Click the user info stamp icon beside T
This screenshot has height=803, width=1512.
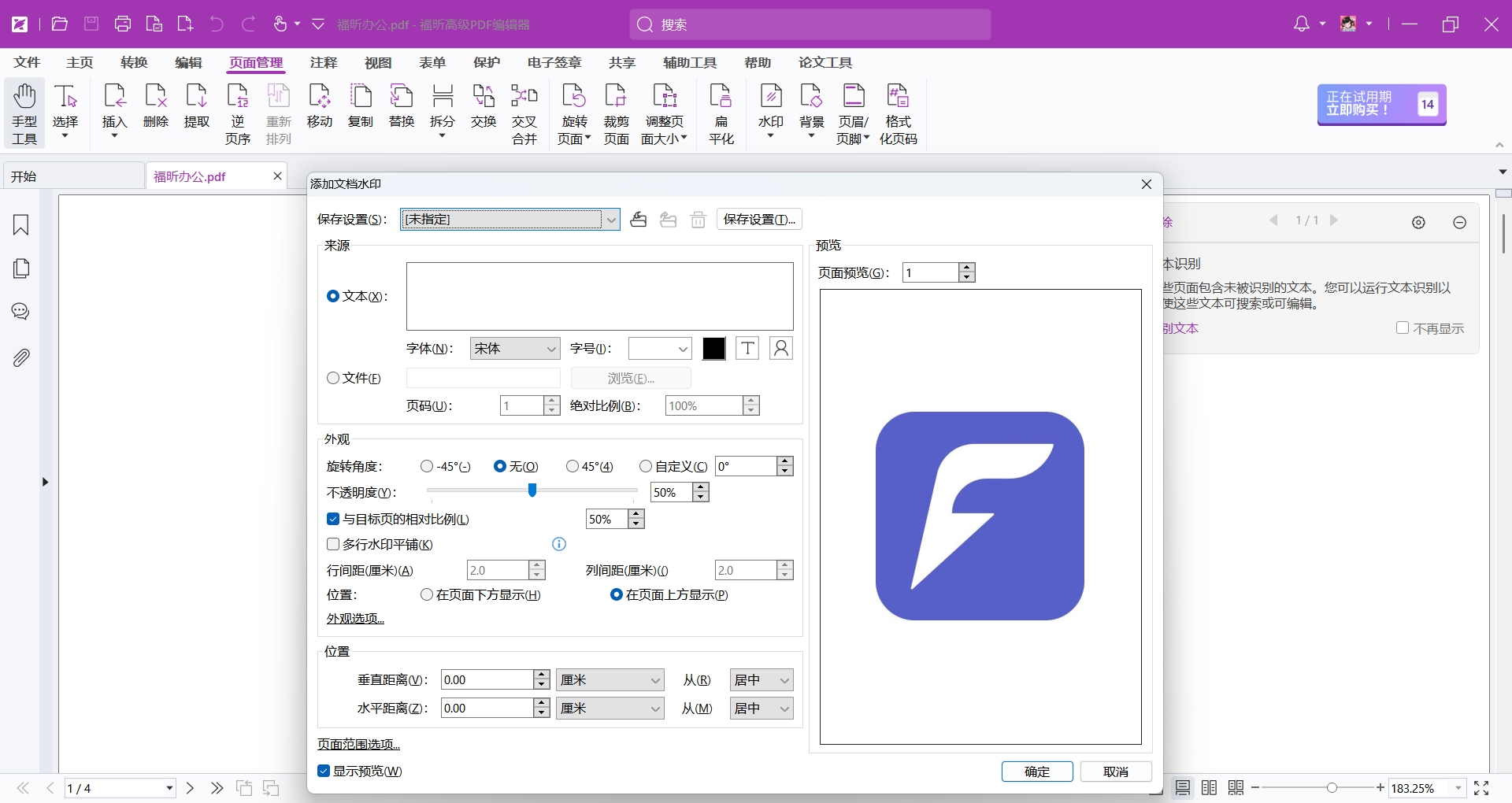click(x=781, y=348)
